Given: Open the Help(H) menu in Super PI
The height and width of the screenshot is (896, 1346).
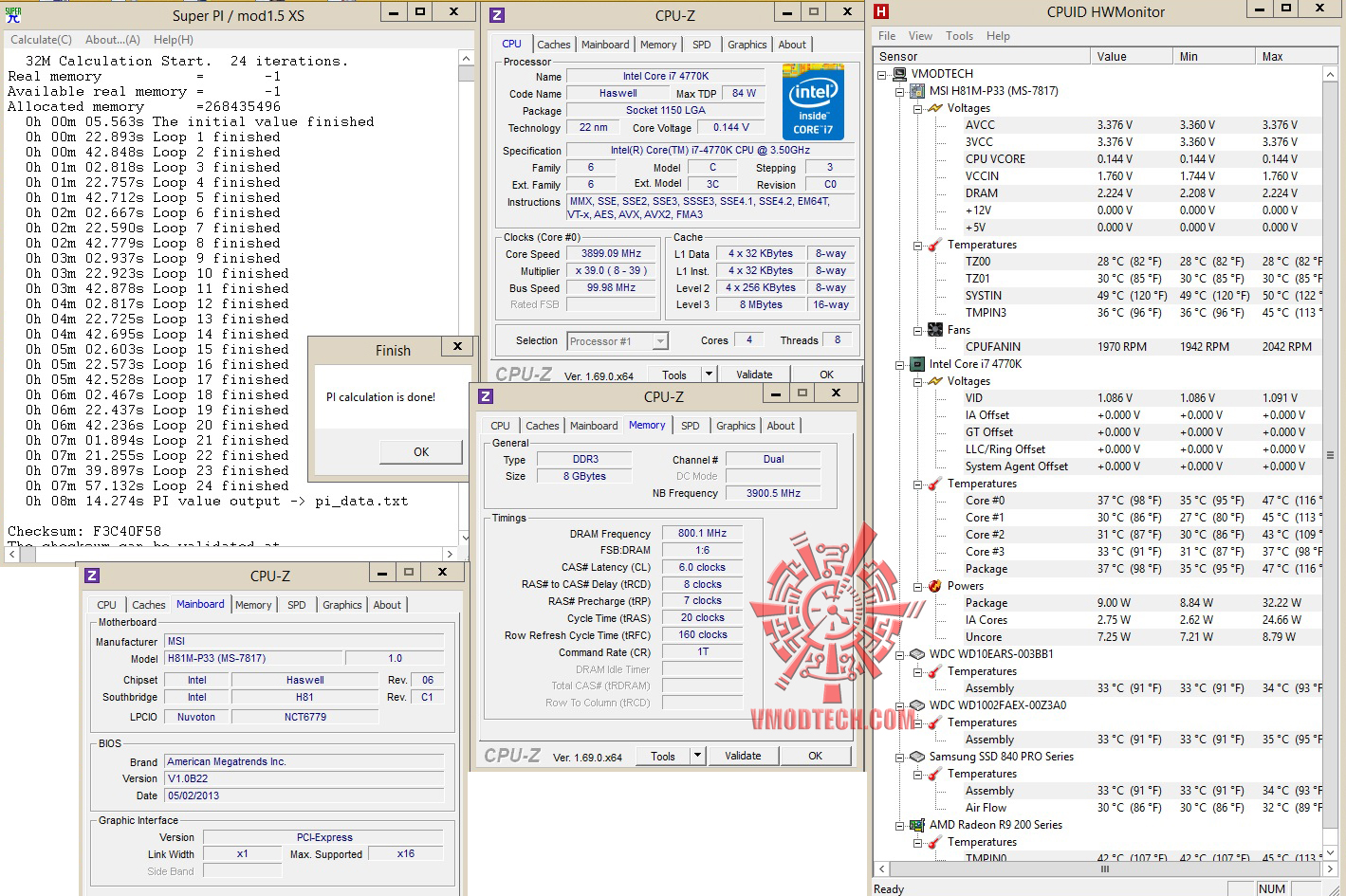Looking at the screenshot, I should pyautogui.click(x=173, y=40).
